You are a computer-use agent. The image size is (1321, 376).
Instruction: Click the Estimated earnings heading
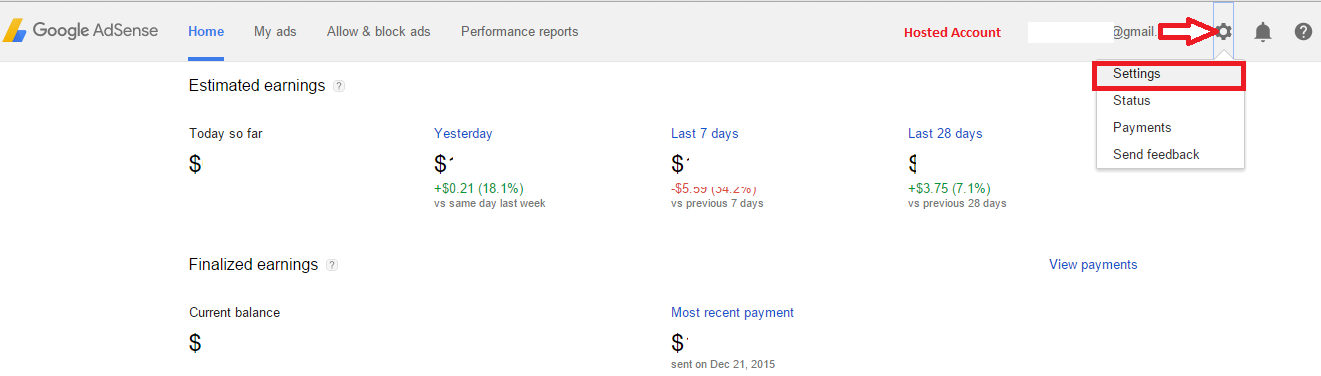pos(257,86)
